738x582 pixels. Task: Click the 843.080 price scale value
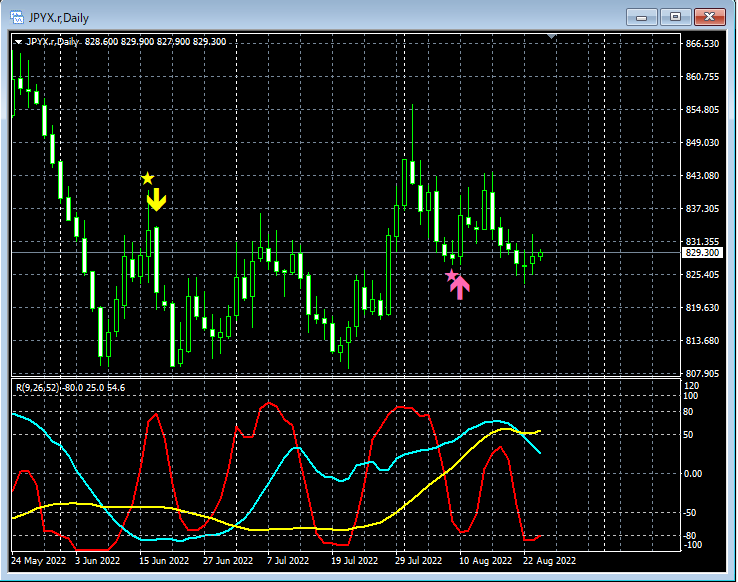[x=702, y=175]
